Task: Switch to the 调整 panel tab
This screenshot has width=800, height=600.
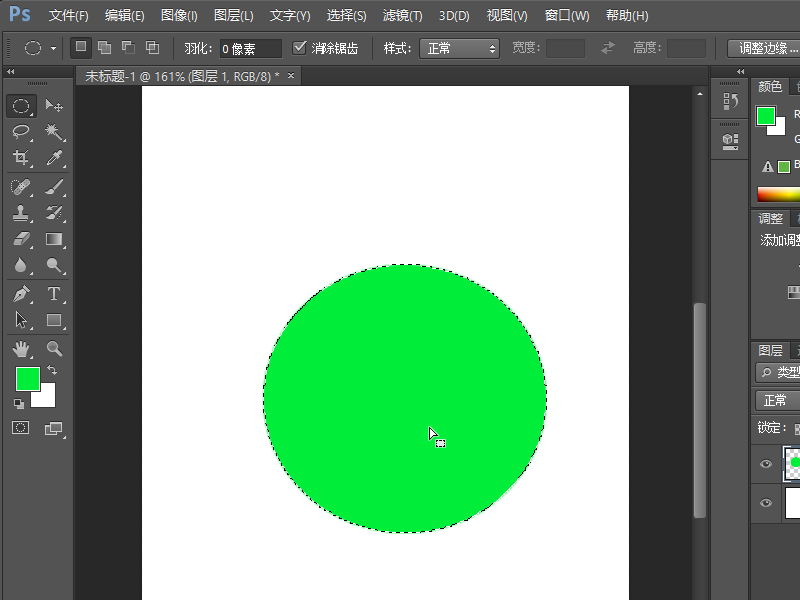Action: pyautogui.click(x=770, y=219)
